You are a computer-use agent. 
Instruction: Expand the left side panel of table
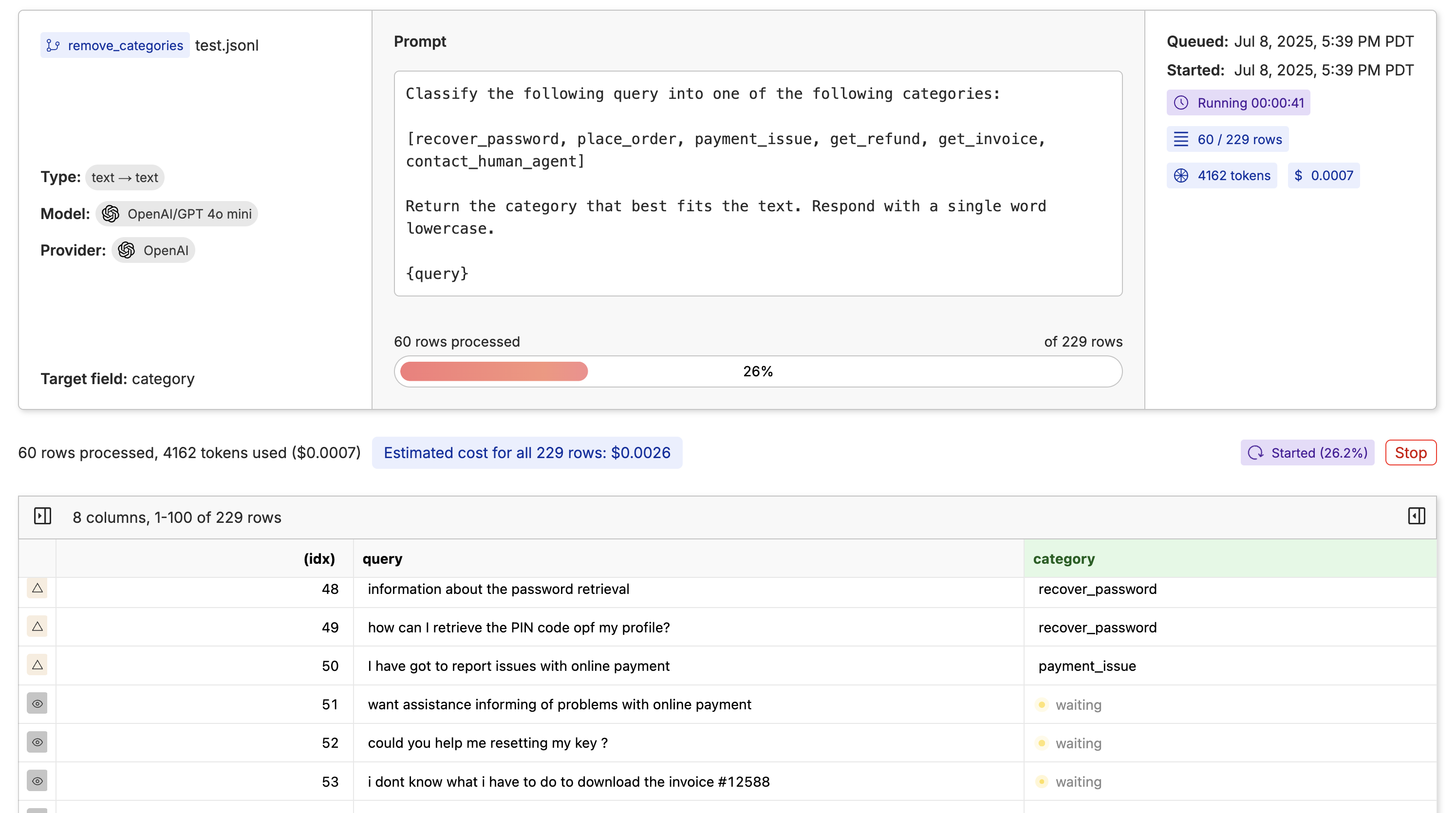[42, 517]
